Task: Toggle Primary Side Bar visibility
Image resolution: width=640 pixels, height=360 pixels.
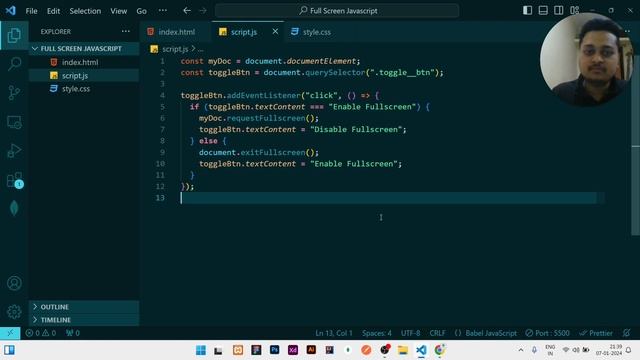Action: pyautogui.click(x=527, y=11)
